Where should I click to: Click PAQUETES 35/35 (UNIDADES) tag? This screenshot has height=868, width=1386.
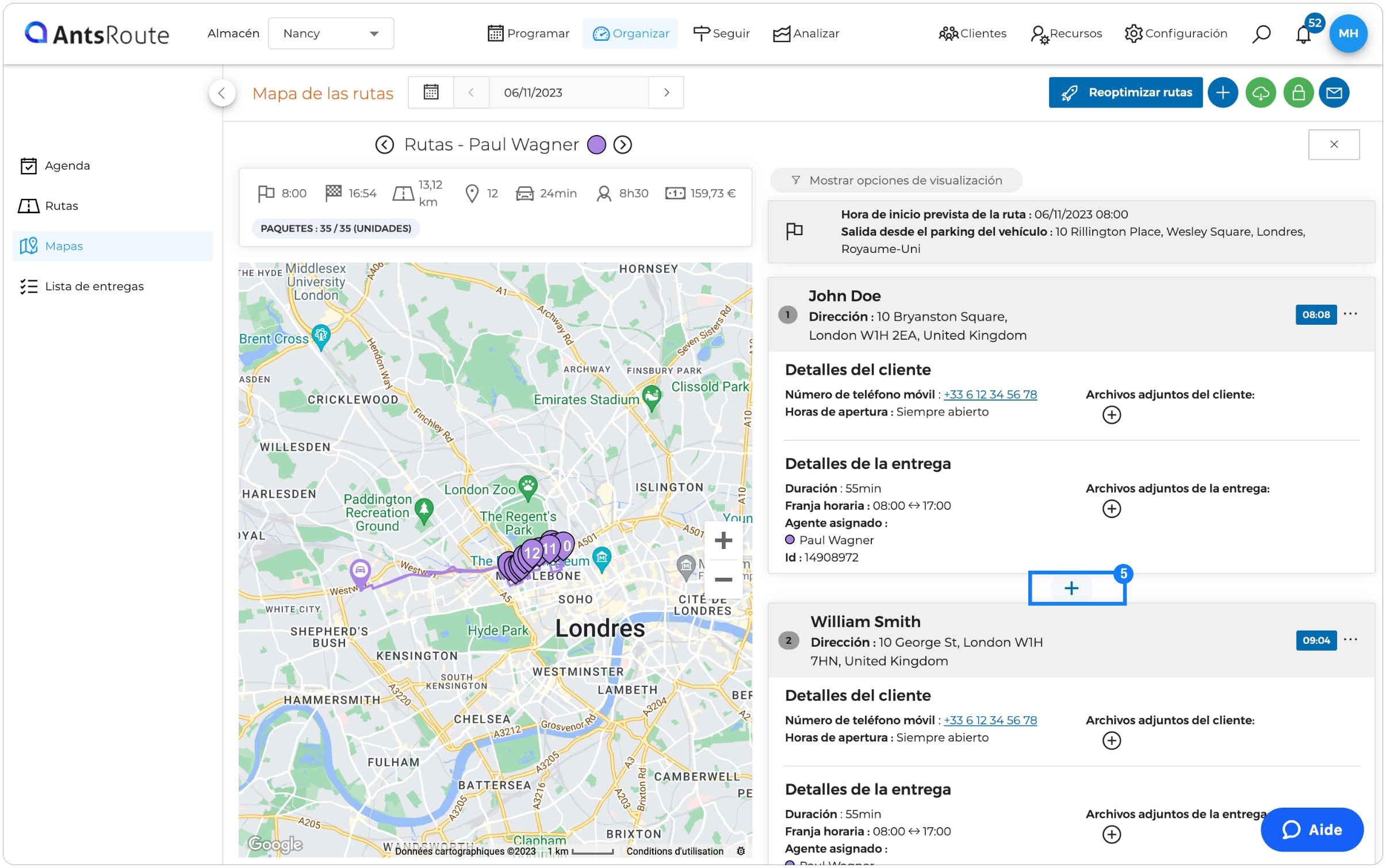point(336,229)
